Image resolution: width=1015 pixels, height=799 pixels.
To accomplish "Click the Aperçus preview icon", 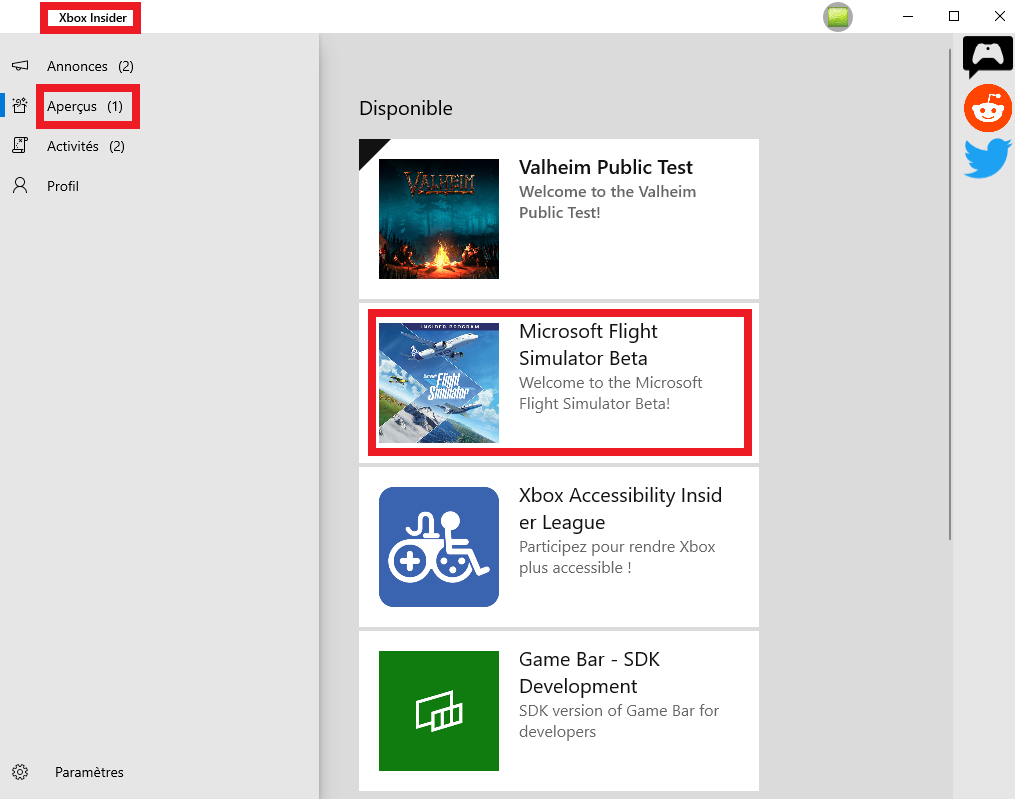I will (20, 106).
